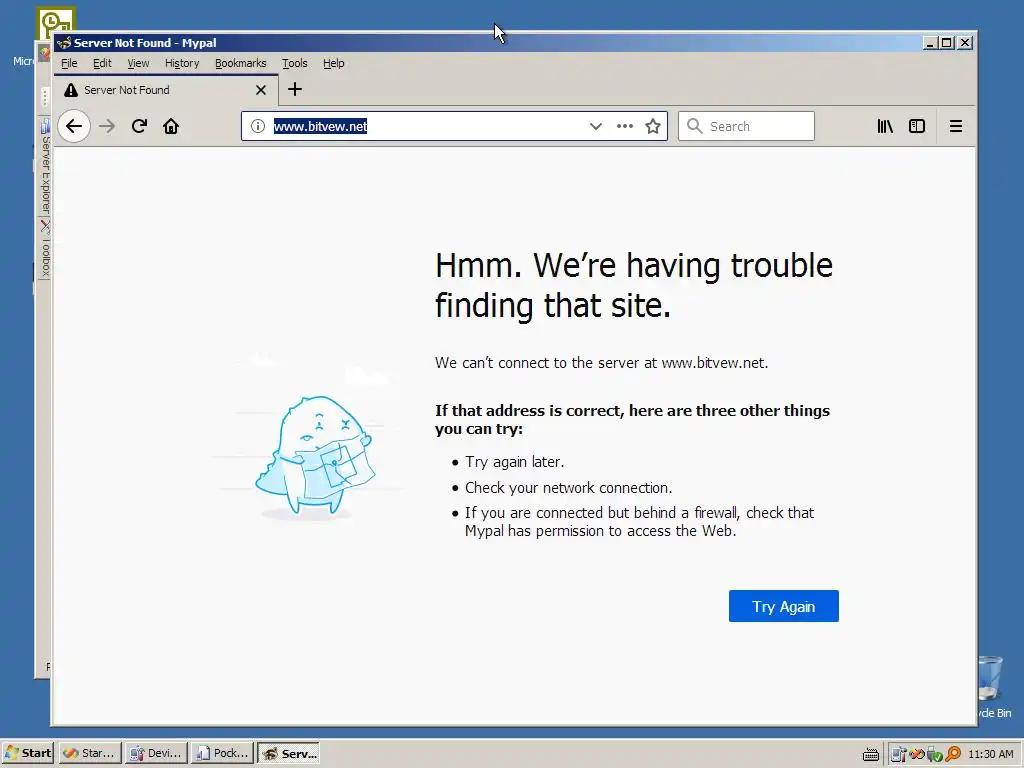Open the Recycle Bin desktop icon

[994, 687]
